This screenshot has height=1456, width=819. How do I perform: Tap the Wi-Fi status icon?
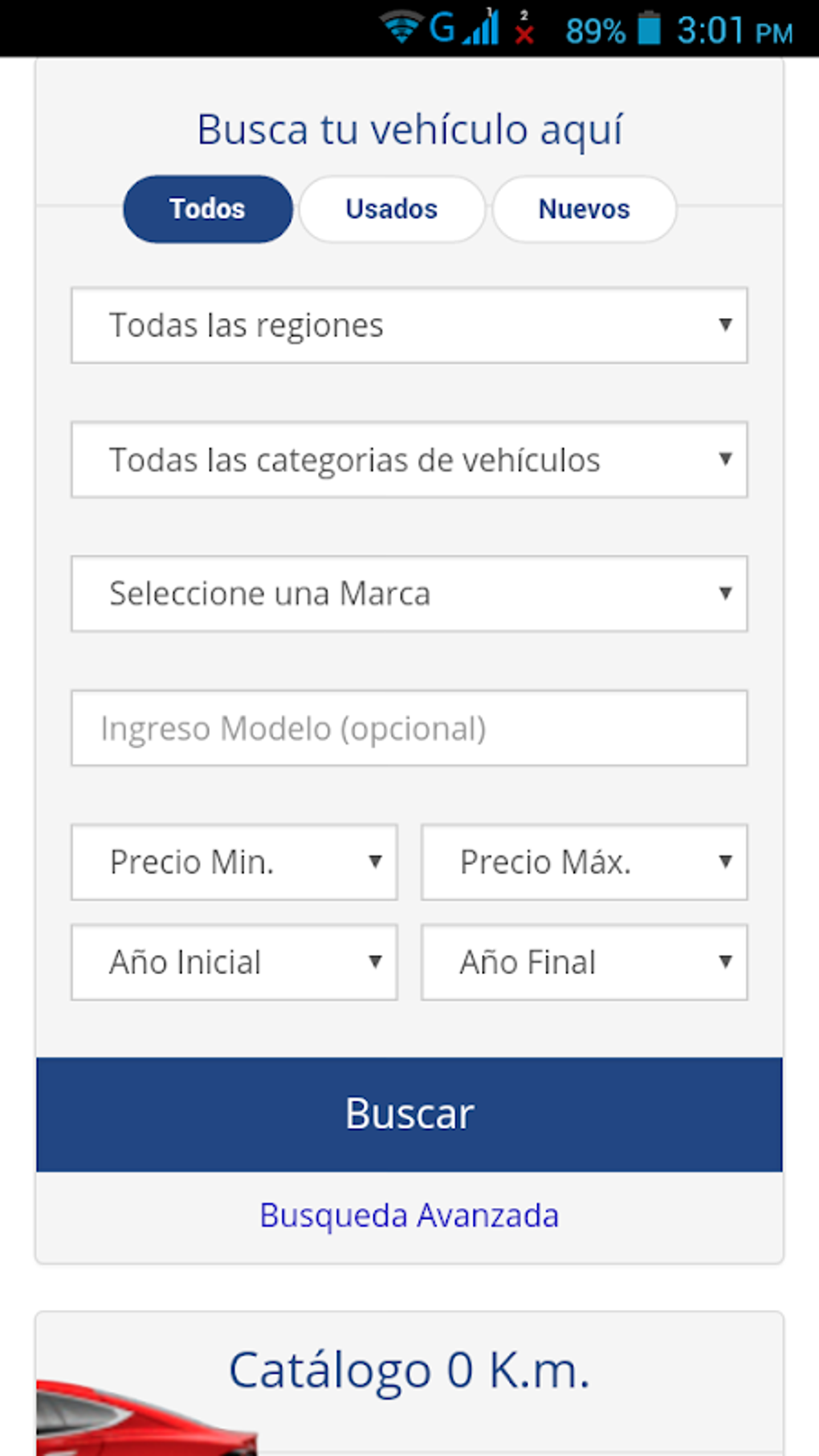coord(401,29)
